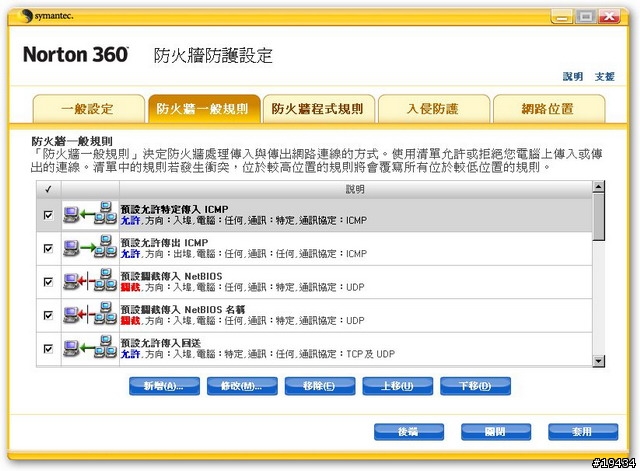
Task: Click the checkmark column header
Action: [49, 189]
